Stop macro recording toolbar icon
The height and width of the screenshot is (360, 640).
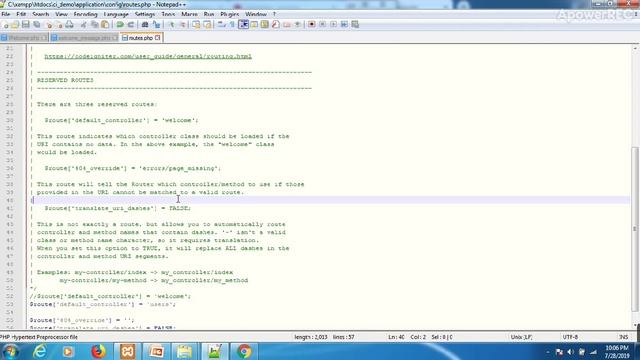pos(322,24)
